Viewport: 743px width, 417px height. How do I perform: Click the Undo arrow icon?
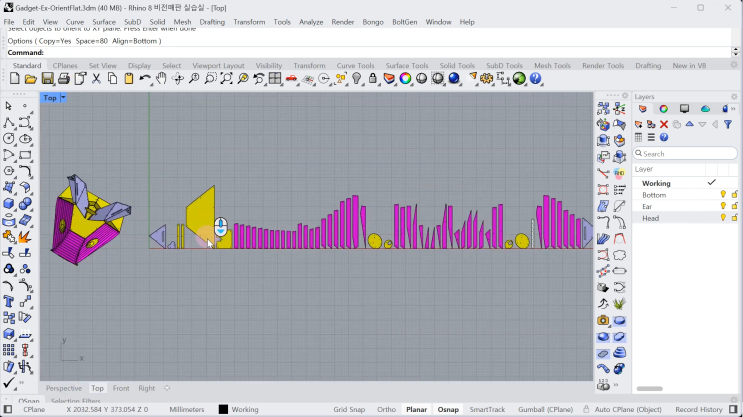[x=145, y=79]
